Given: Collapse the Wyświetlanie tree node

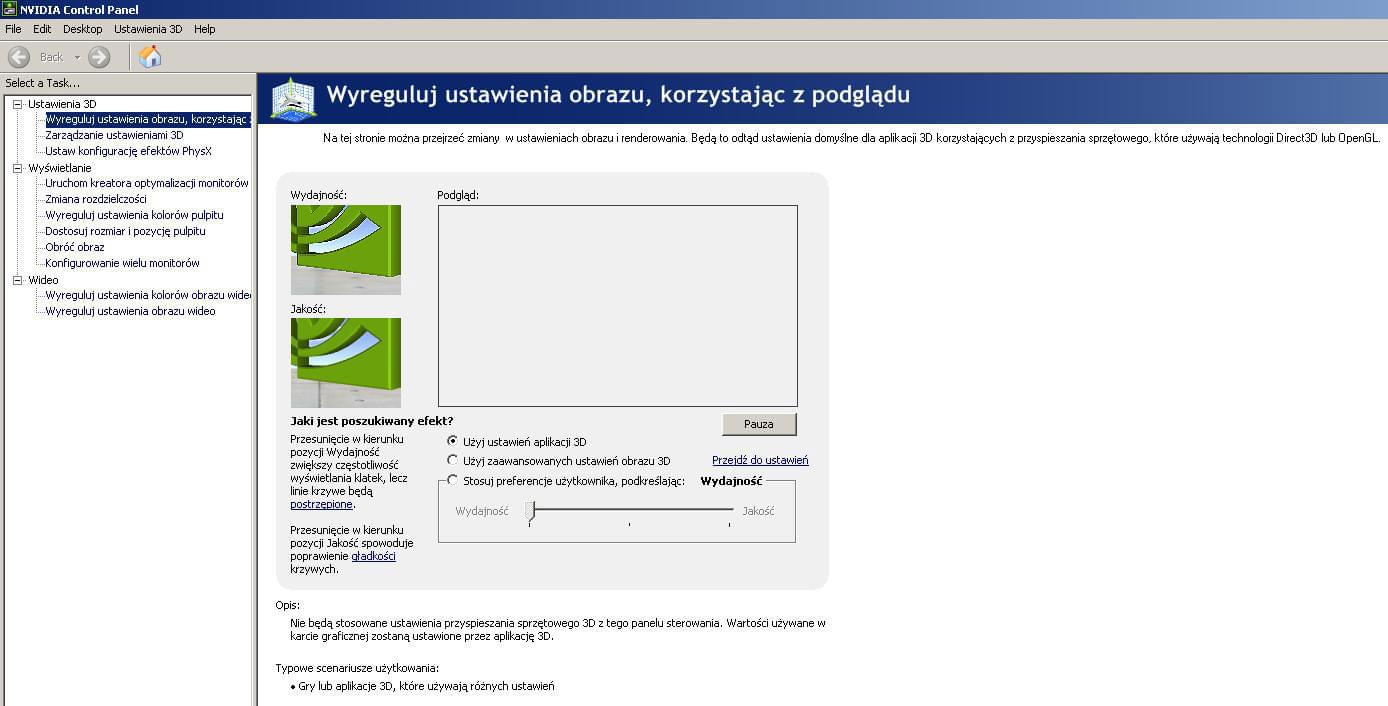Looking at the screenshot, I should pyautogui.click(x=17, y=168).
